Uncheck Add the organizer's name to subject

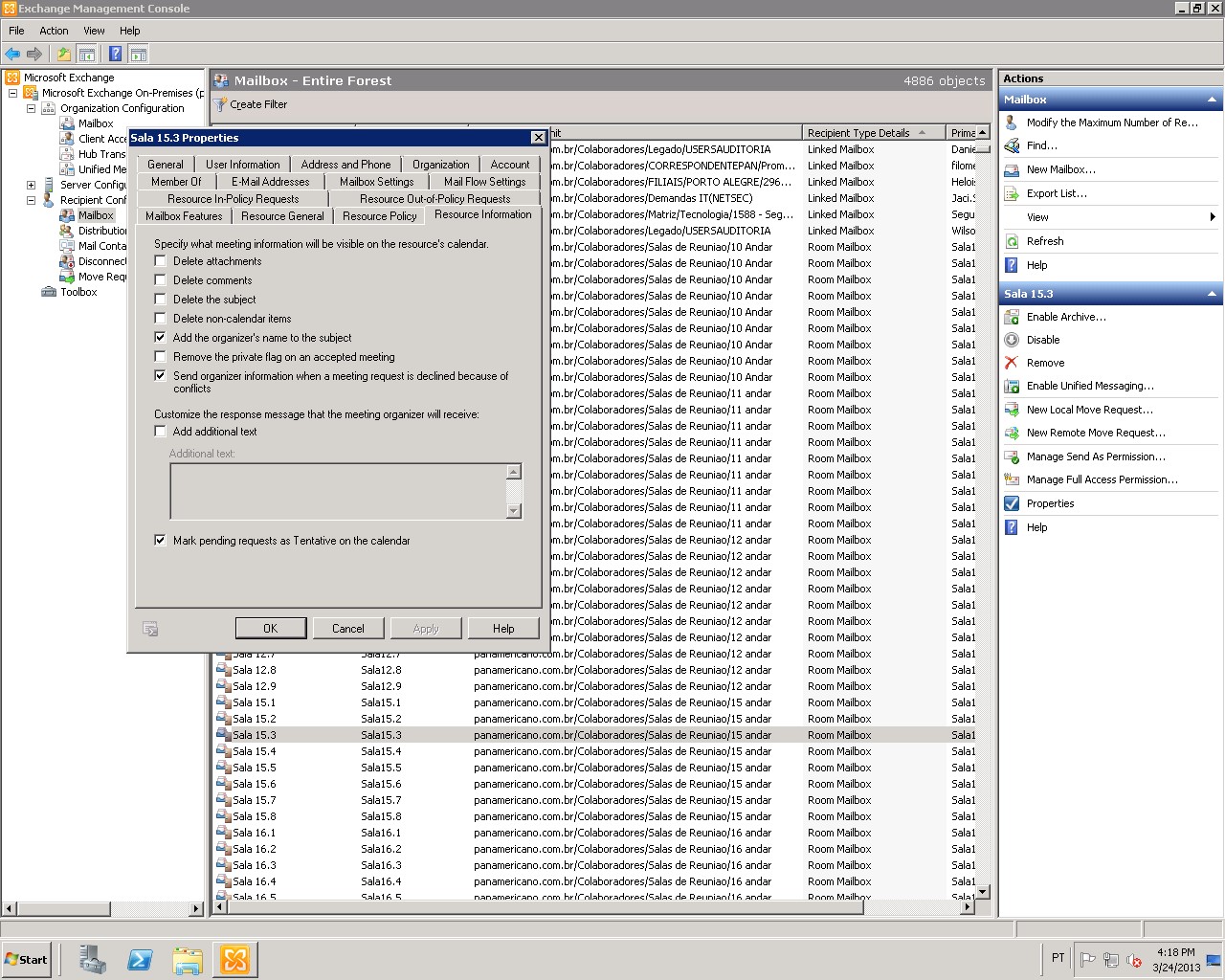click(161, 338)
